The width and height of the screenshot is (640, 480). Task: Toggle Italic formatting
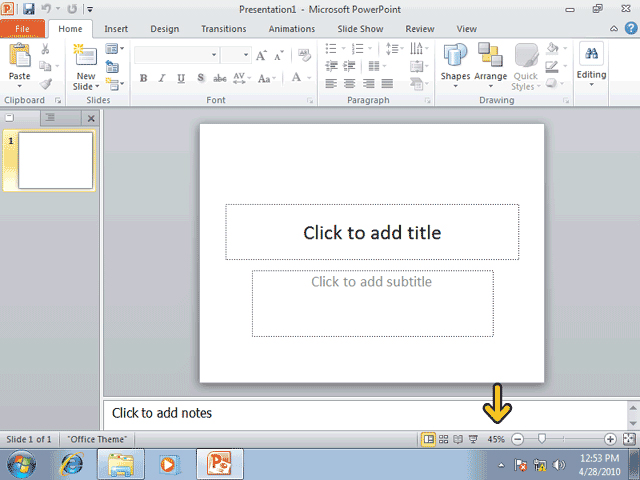coord(162,78)
